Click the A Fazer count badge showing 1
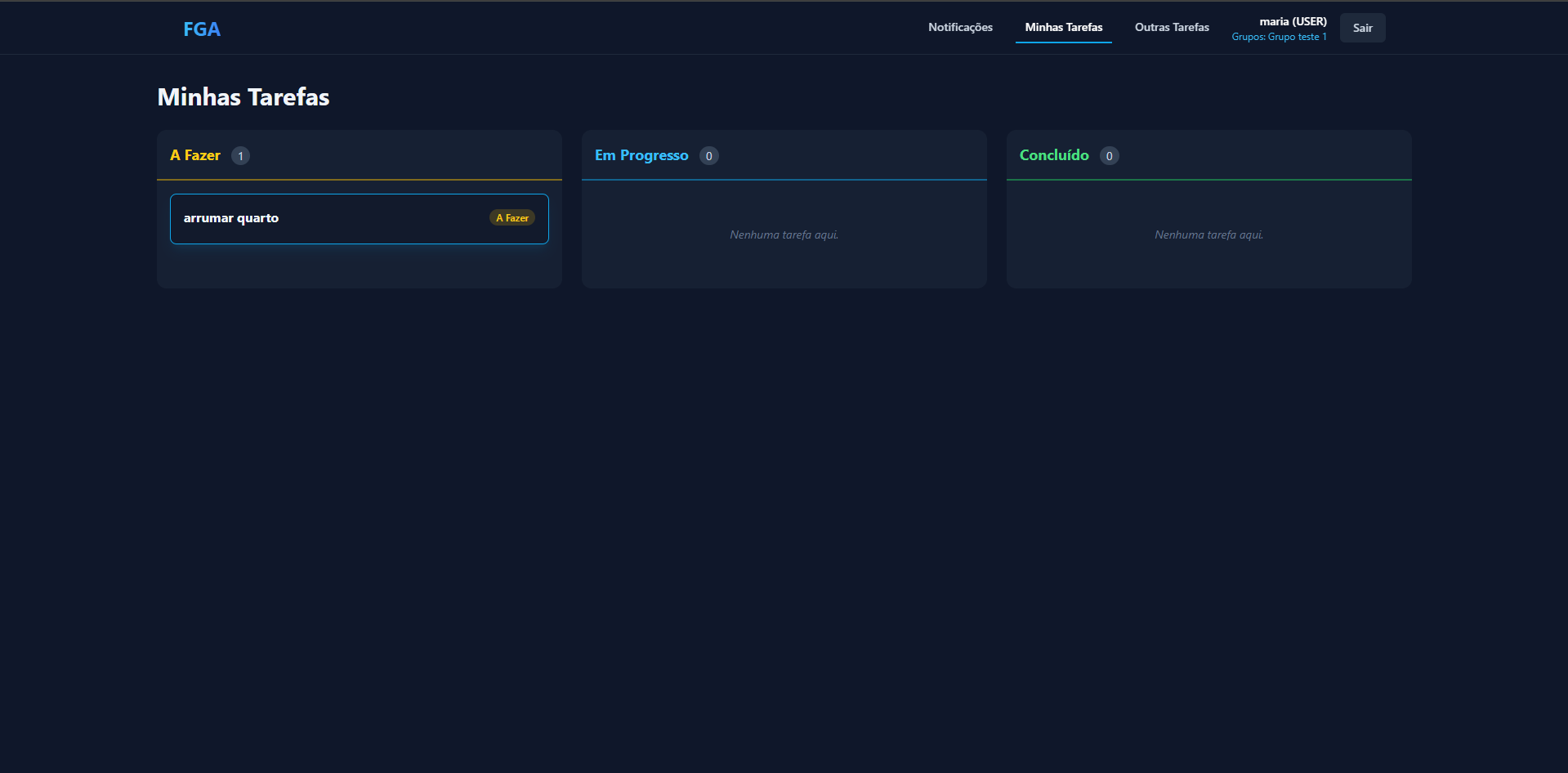The height and width of the screenshot is (773, 1568). (240, 156)
